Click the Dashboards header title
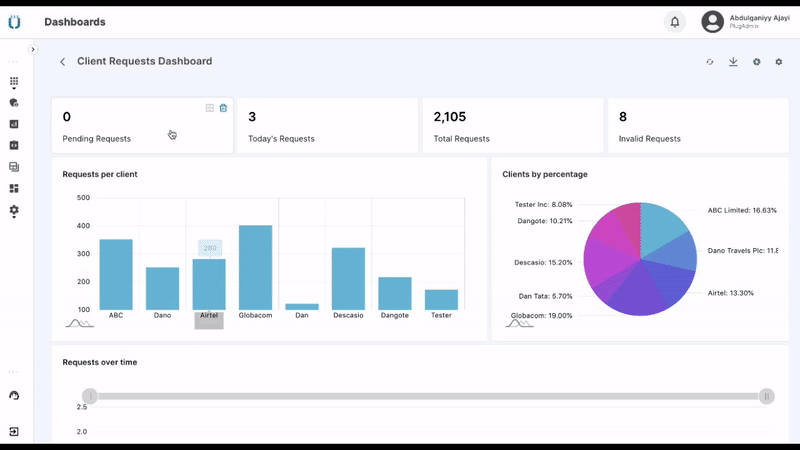Viewport: 800px width, 450px height. click(x=75, y=22)
